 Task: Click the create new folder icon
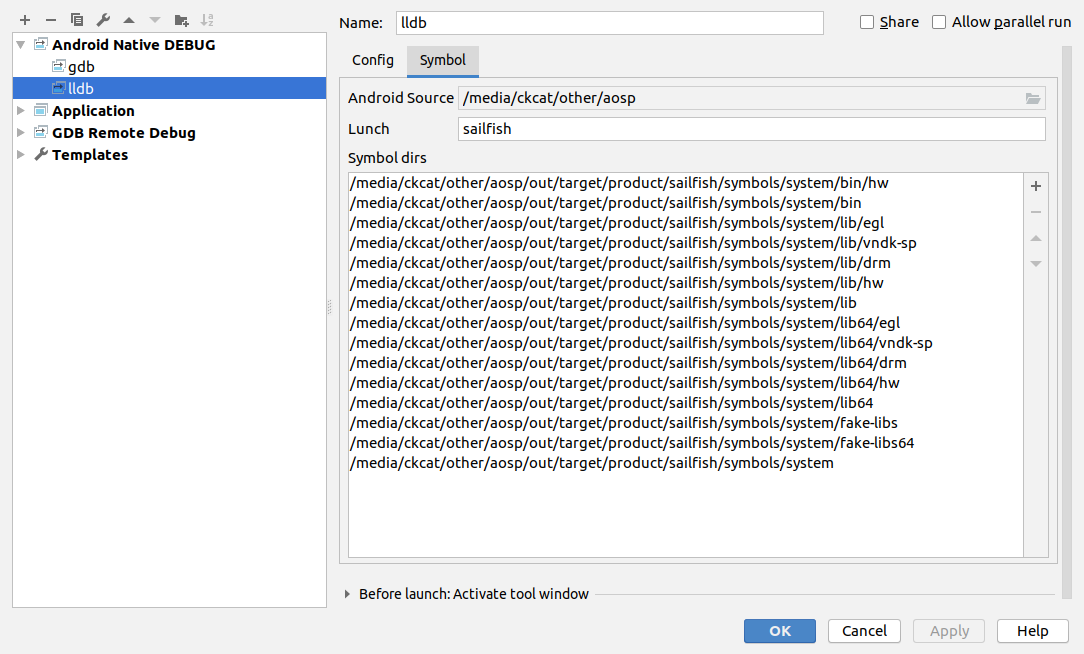181,20
